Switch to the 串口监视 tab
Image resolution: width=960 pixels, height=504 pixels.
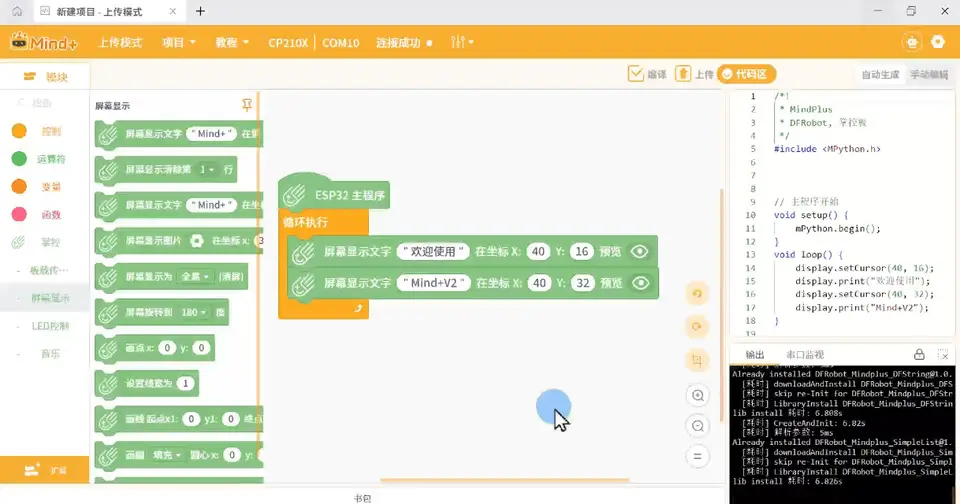coord(804,355)
